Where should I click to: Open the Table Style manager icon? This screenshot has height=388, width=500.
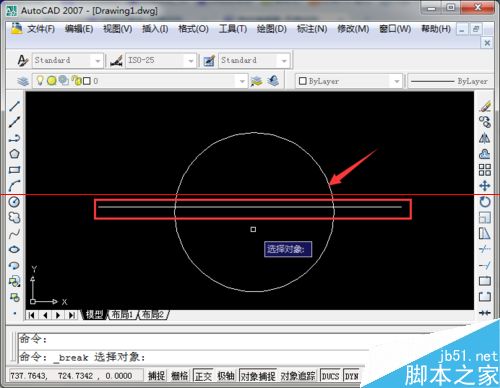click(209, 61)
